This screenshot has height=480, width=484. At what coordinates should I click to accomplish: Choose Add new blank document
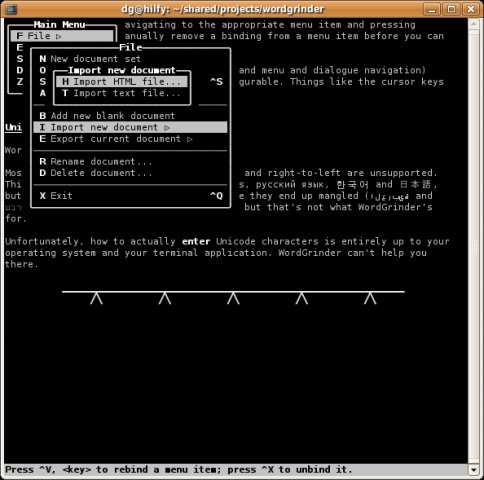tap(107, 116)
